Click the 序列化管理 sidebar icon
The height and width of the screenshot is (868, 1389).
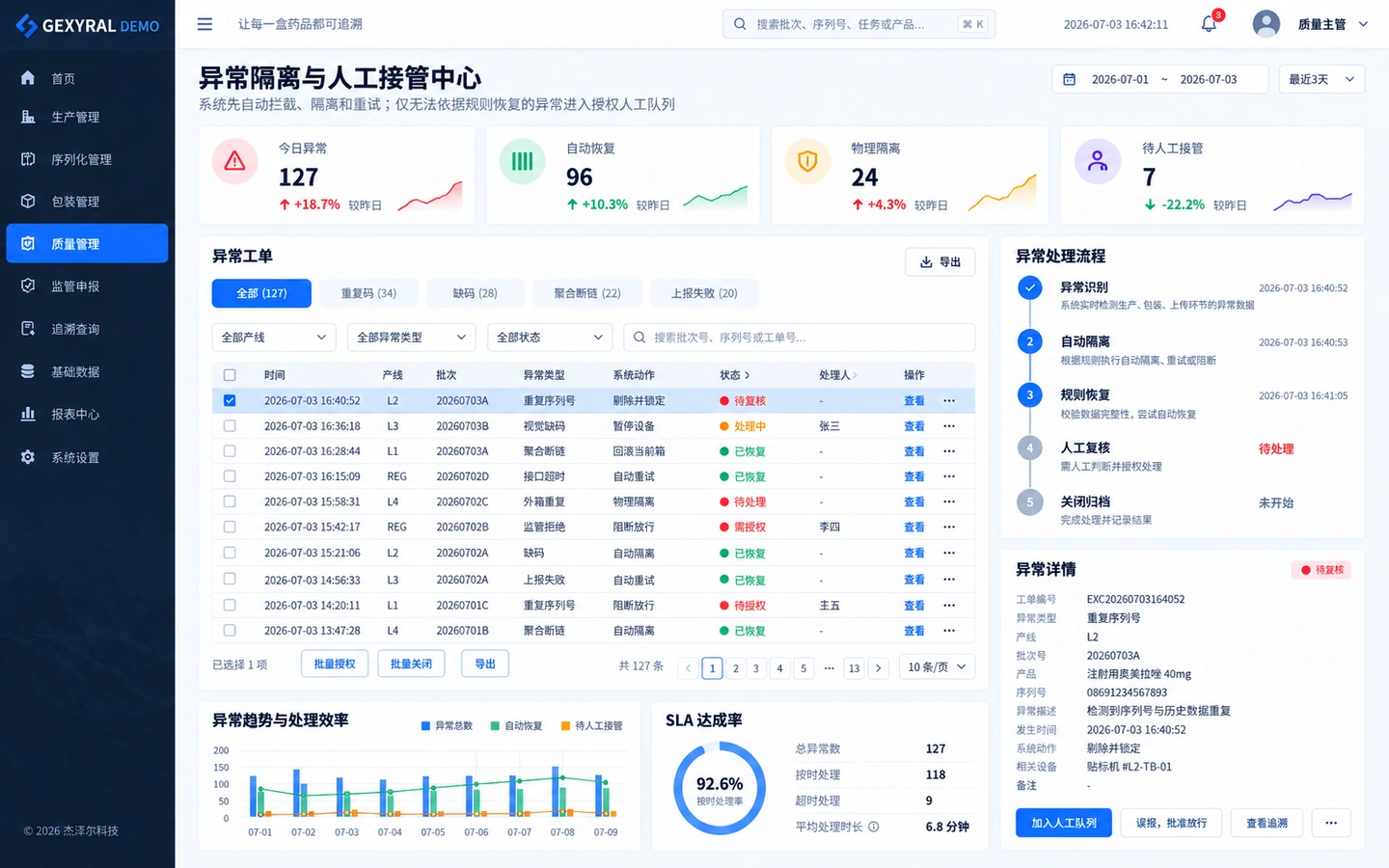click(28, 159)
